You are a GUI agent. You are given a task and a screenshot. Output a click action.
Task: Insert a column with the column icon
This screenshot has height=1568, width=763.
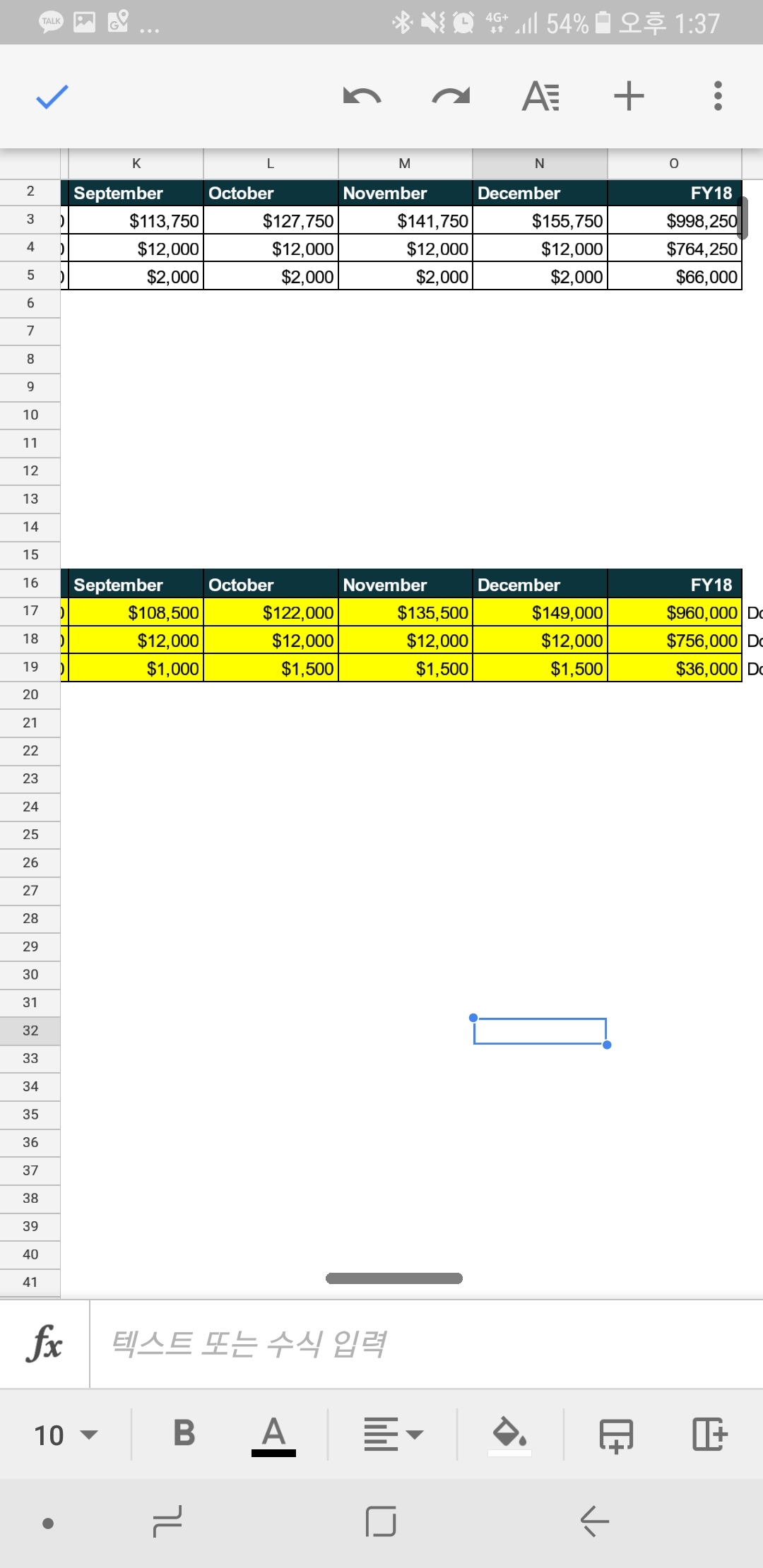click(x=709, y=1435)
